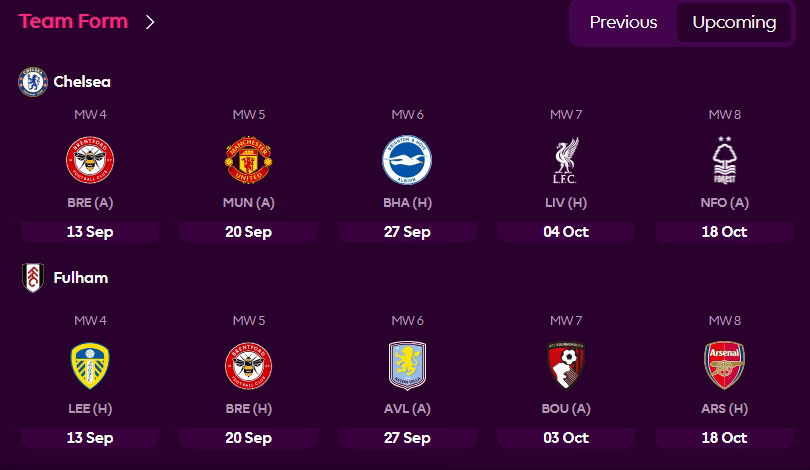Viewport: 810px width, 470px height.
Task: Select Brentford crest in Chelsea's MW4 fixture
Action: (x=90, y=160)
